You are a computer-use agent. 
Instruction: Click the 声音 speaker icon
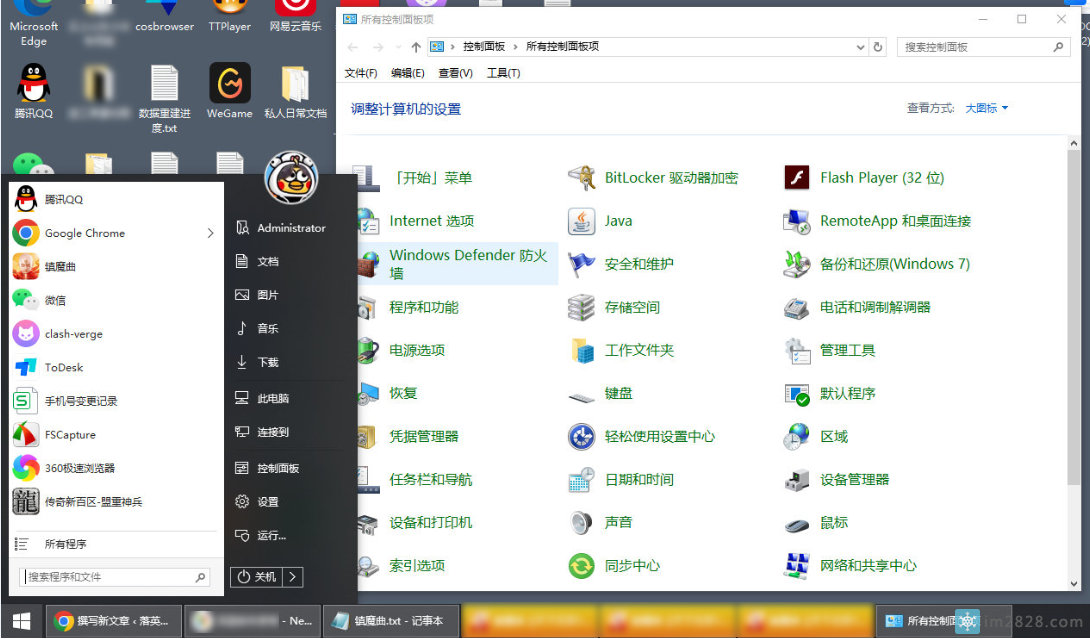pyautogui.click(x=581, y=523)
